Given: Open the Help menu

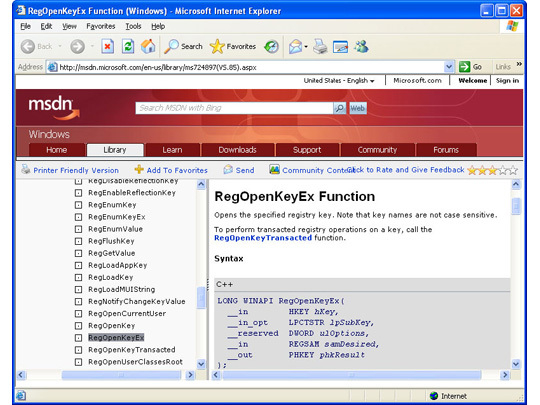Looking at the screenshot, I should (158, 26).
